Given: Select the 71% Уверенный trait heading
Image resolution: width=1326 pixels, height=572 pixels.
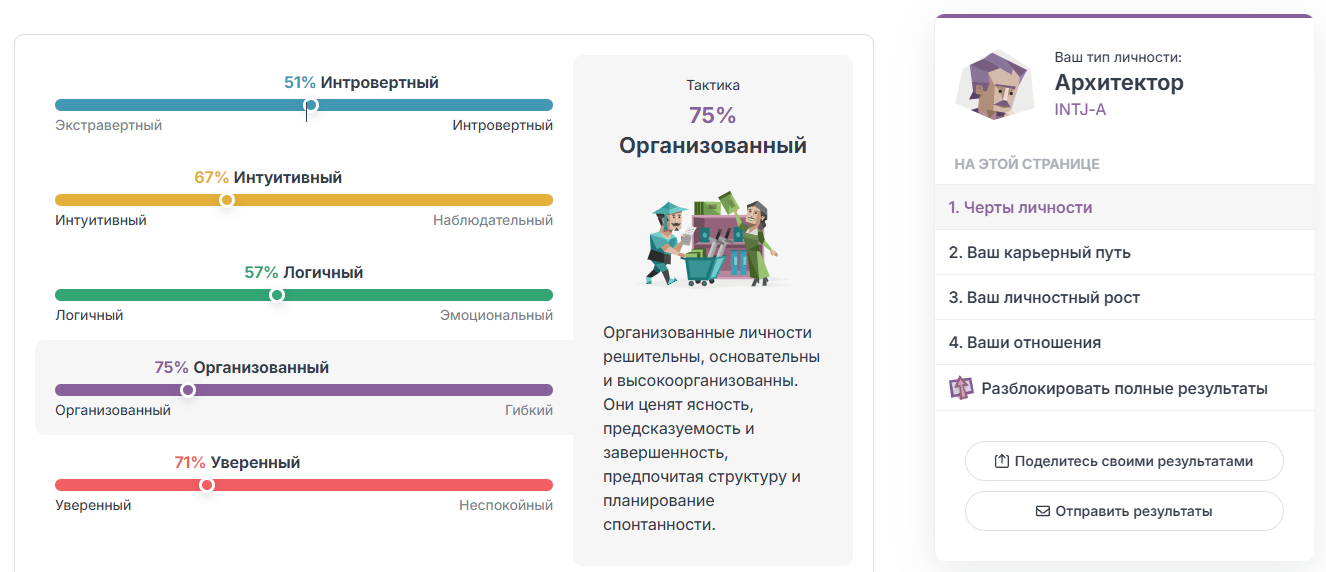Looking at the screenshot, I should point(237,462).
